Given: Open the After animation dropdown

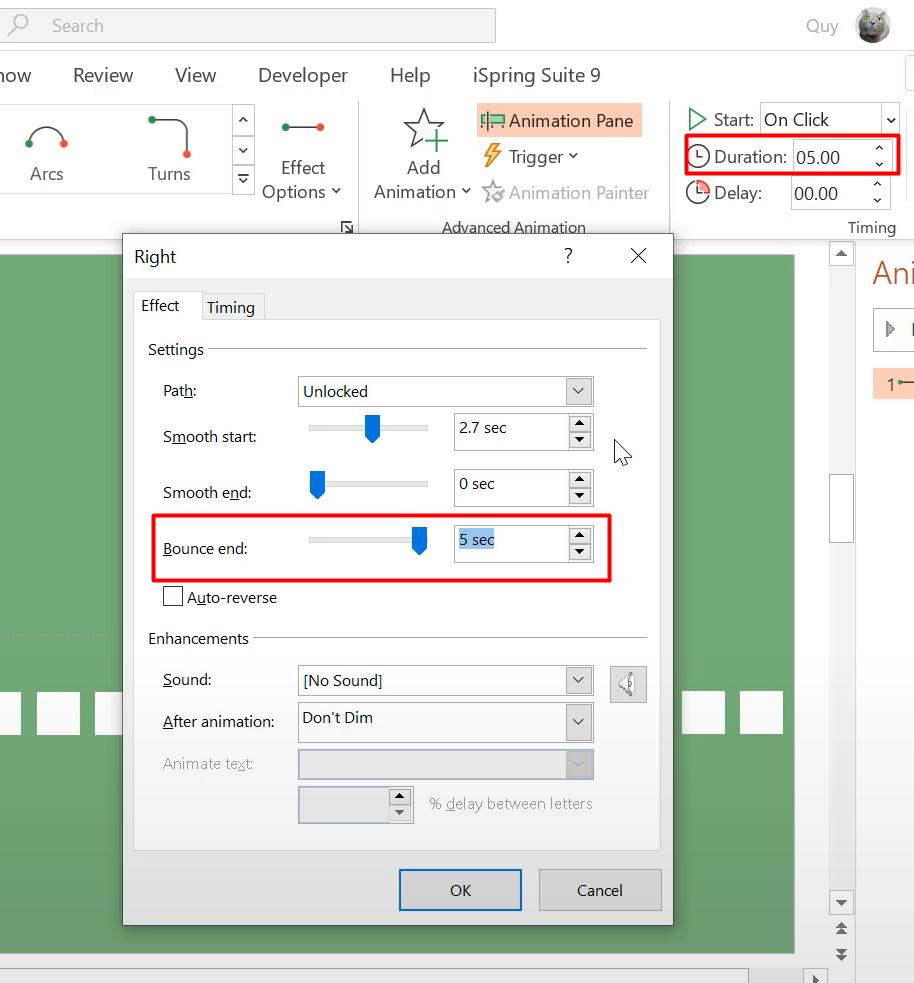Looking at the screenshot, I should pyautogui.click(x=578, y=722).
